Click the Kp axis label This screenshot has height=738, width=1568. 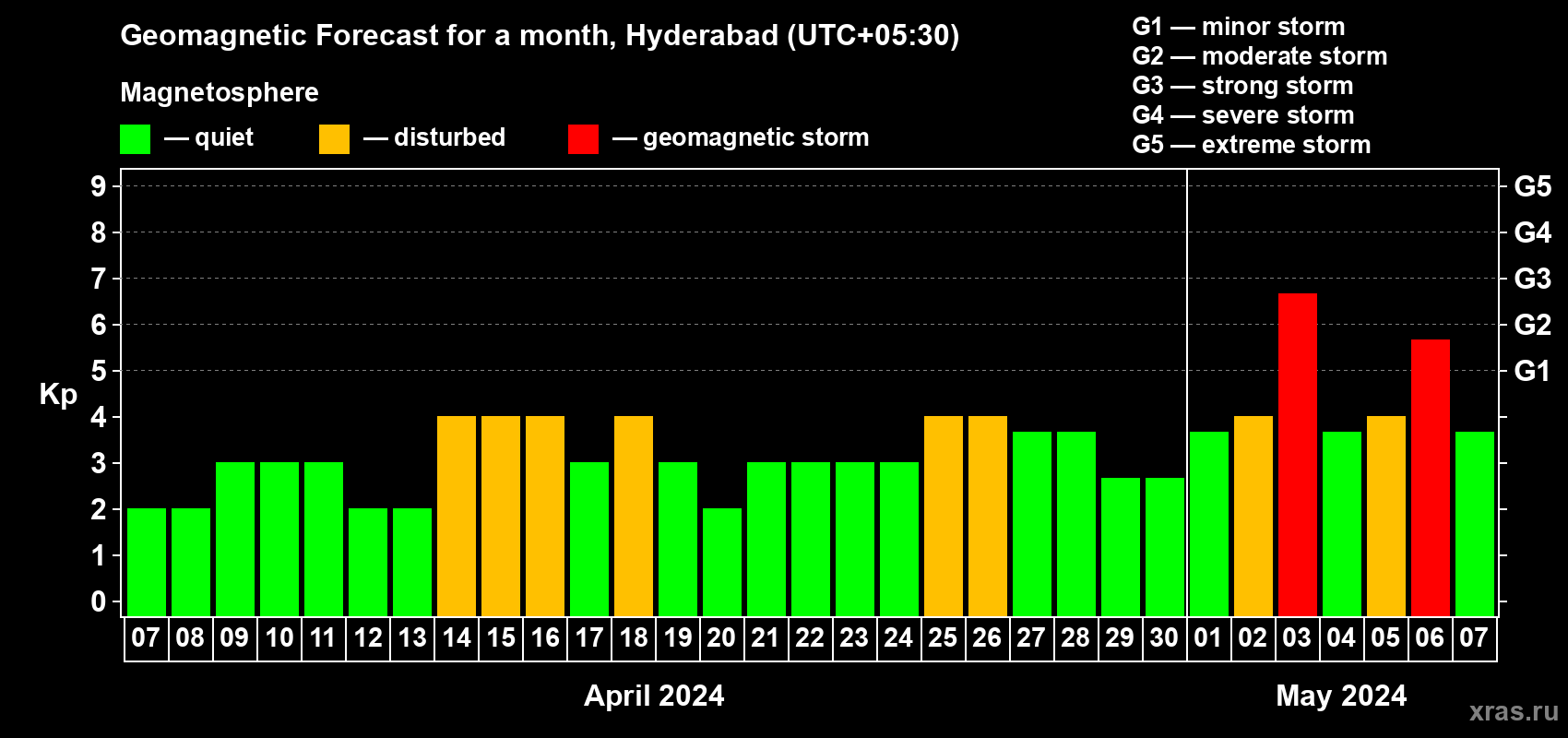[58, 395]
